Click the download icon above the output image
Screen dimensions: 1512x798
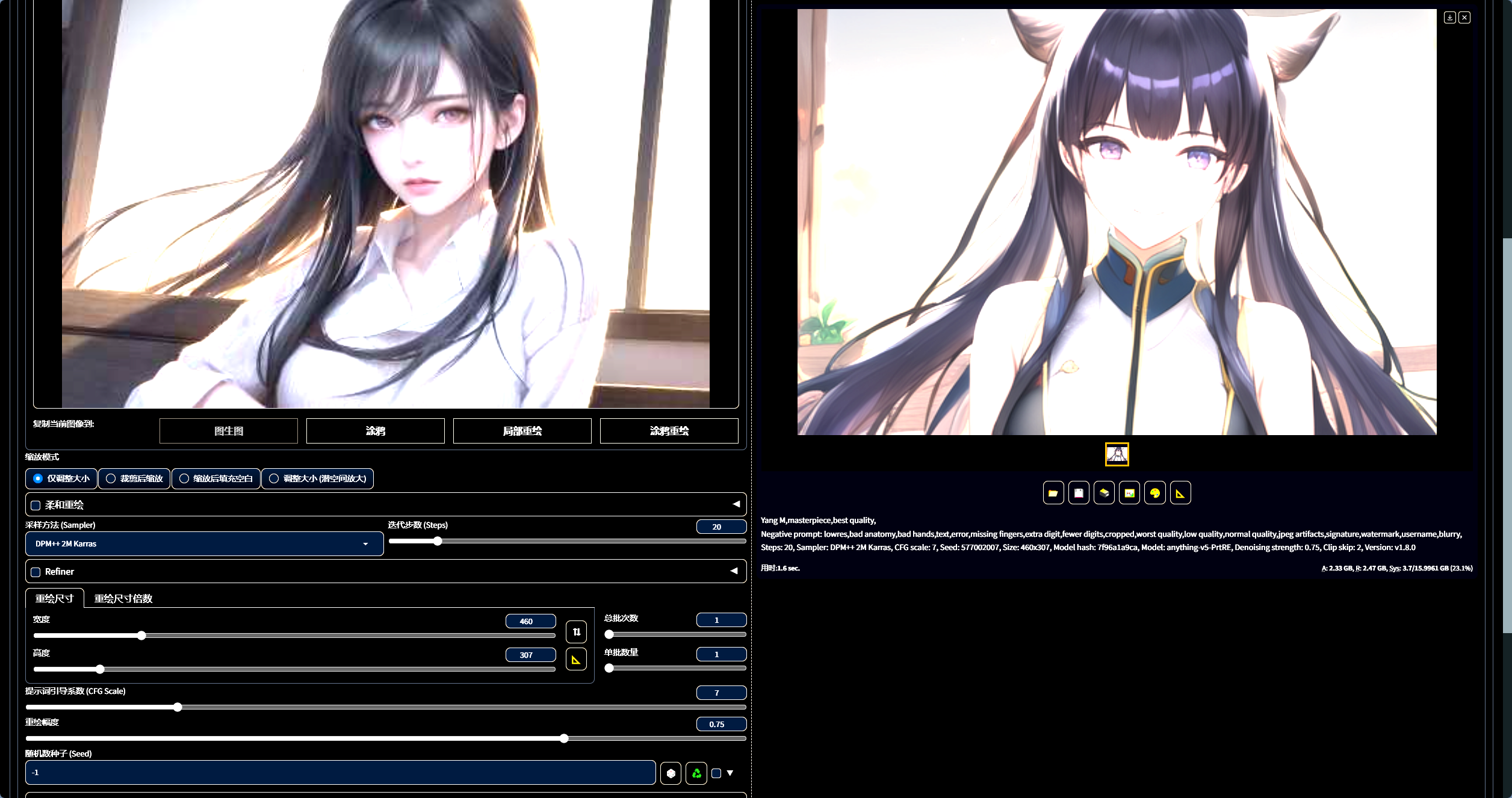coord(1449,17)
